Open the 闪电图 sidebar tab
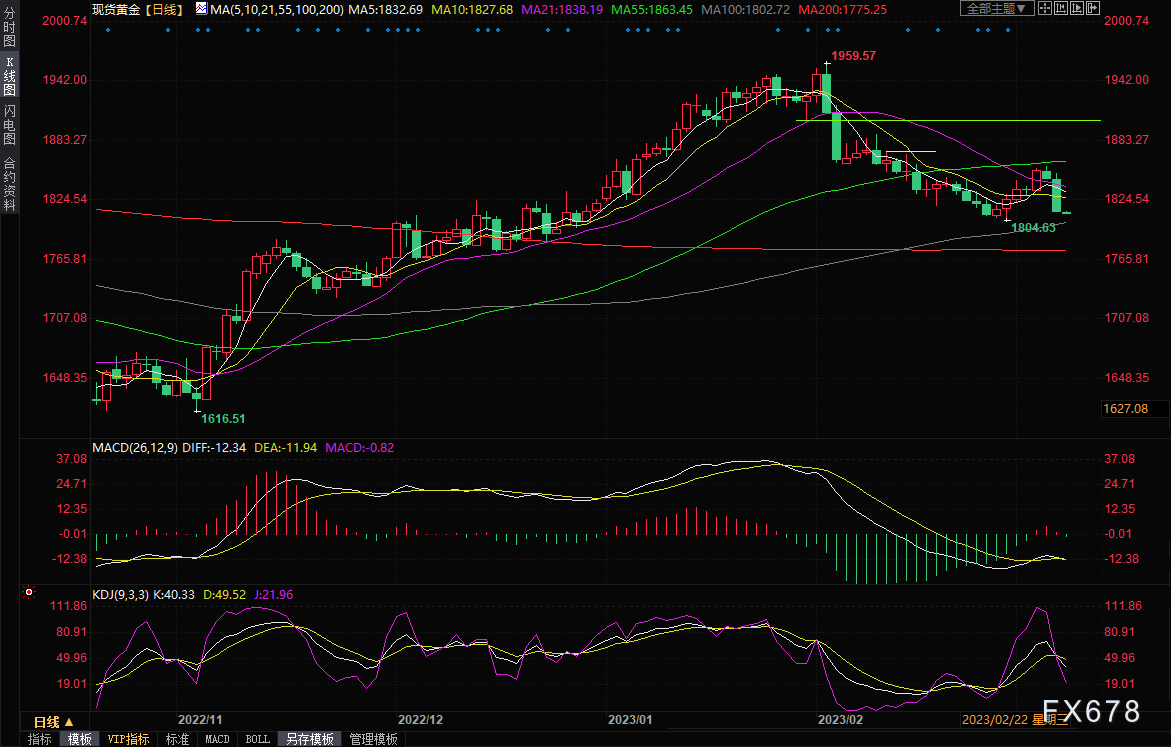Viewport: 1171px width, 747px height. click(9, 124)
